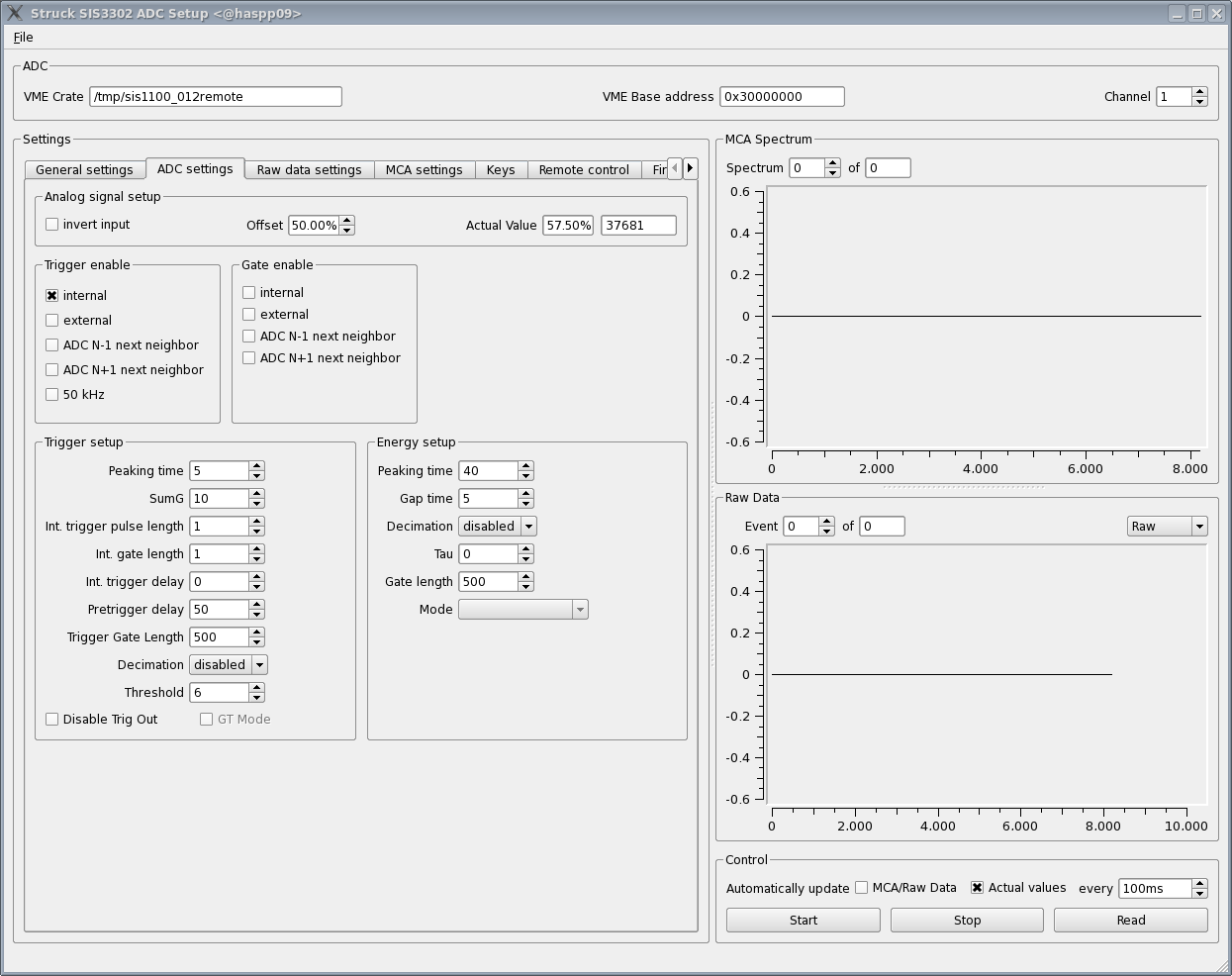1232x976 pixels.
Task: Go to the Remote control tab
Action: [584, 170]
